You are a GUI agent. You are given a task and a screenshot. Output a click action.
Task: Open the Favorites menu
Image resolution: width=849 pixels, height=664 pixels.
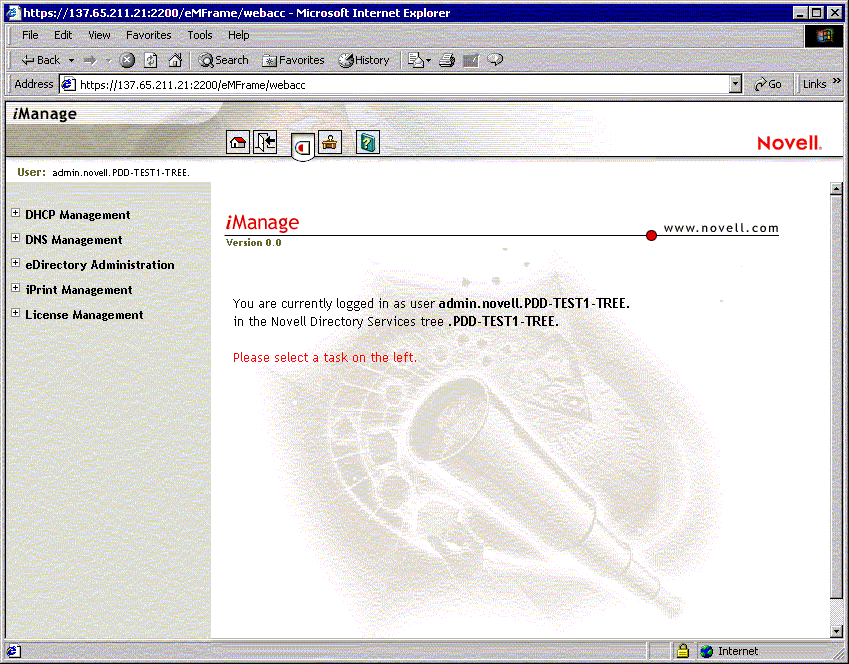pyautogui.click(x=148, y=34)
